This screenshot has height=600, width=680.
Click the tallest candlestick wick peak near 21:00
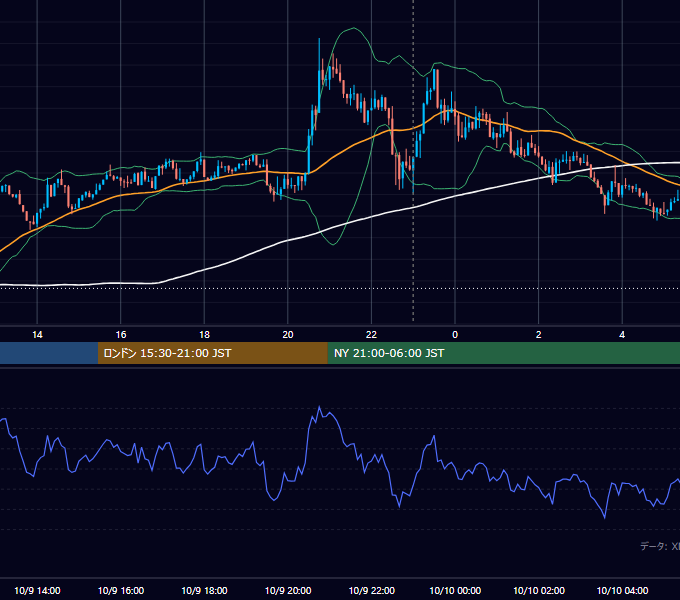tap(319, 39)
